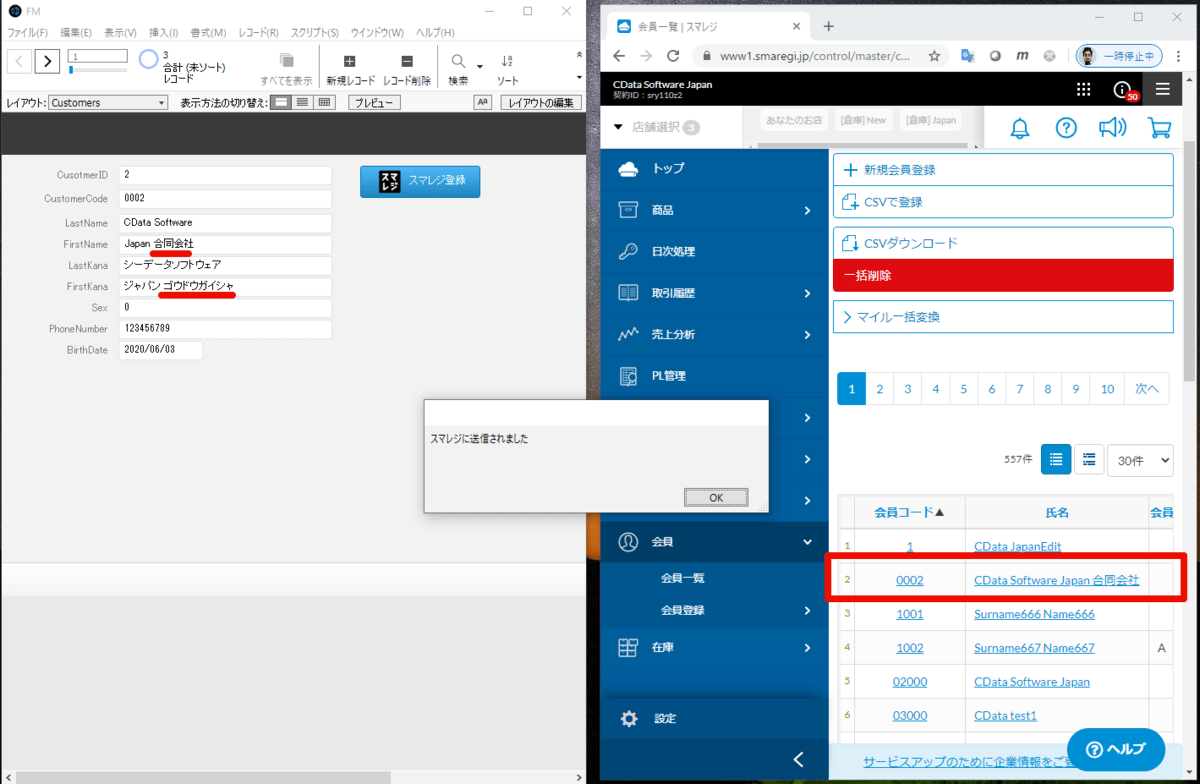Click the bell notification icon
This screenshot has height=784, width=1200.
click(x=1019, y=128)
